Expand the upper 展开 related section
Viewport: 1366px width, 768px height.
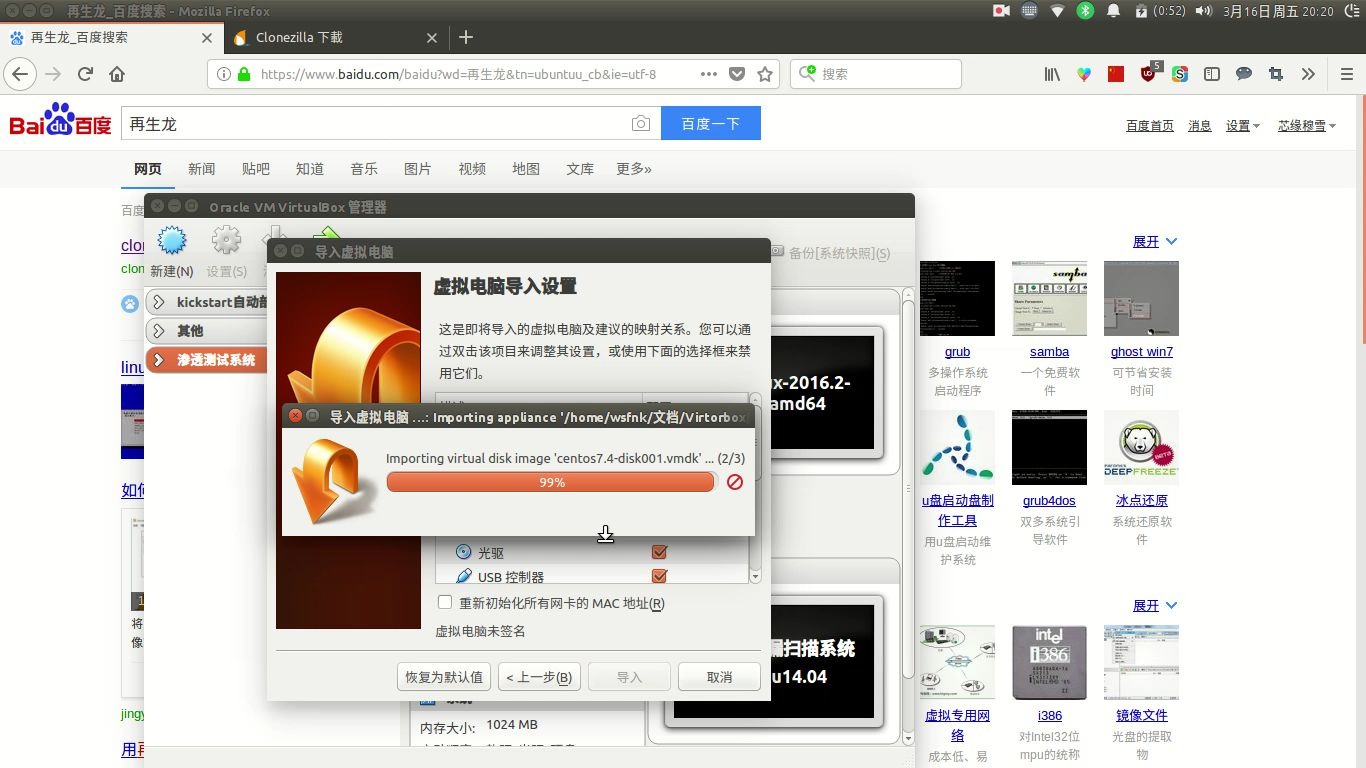coord(1155,242)
